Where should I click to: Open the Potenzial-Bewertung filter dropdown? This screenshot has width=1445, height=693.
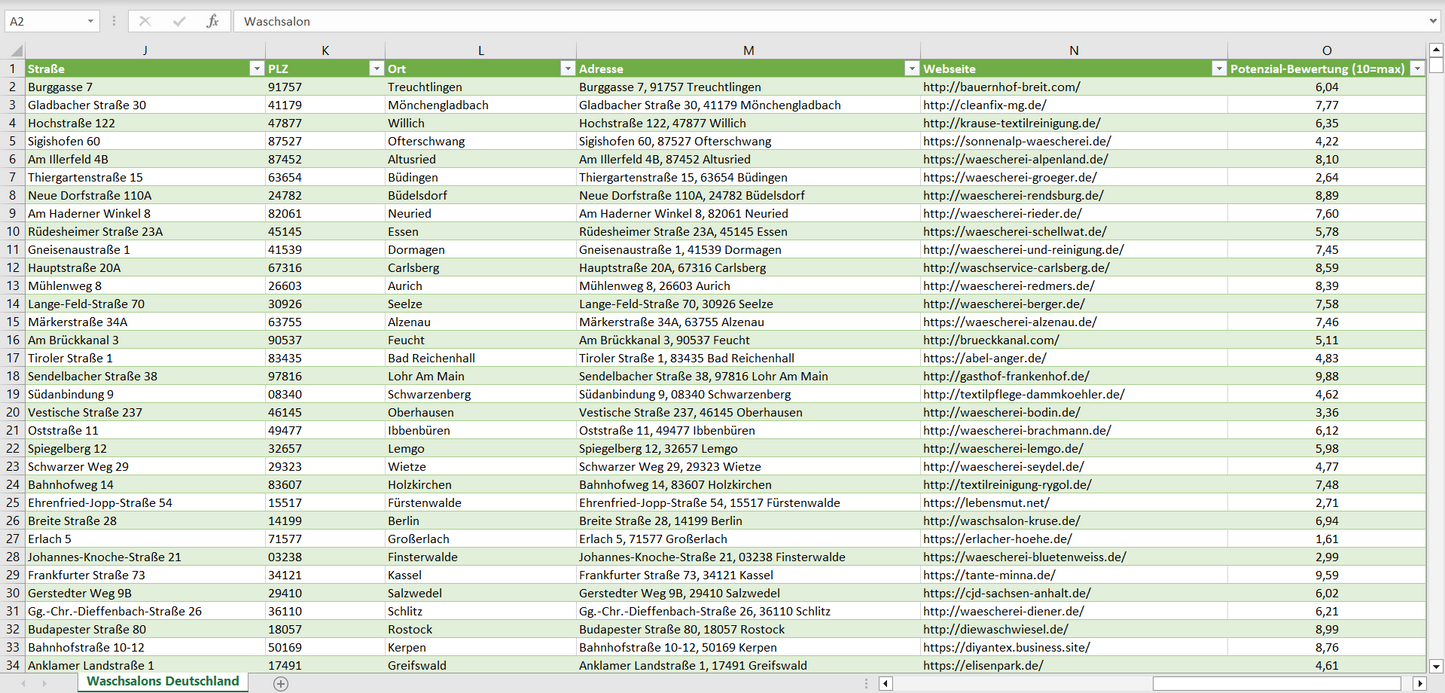pyautogui.click(x=1417, y=69)
